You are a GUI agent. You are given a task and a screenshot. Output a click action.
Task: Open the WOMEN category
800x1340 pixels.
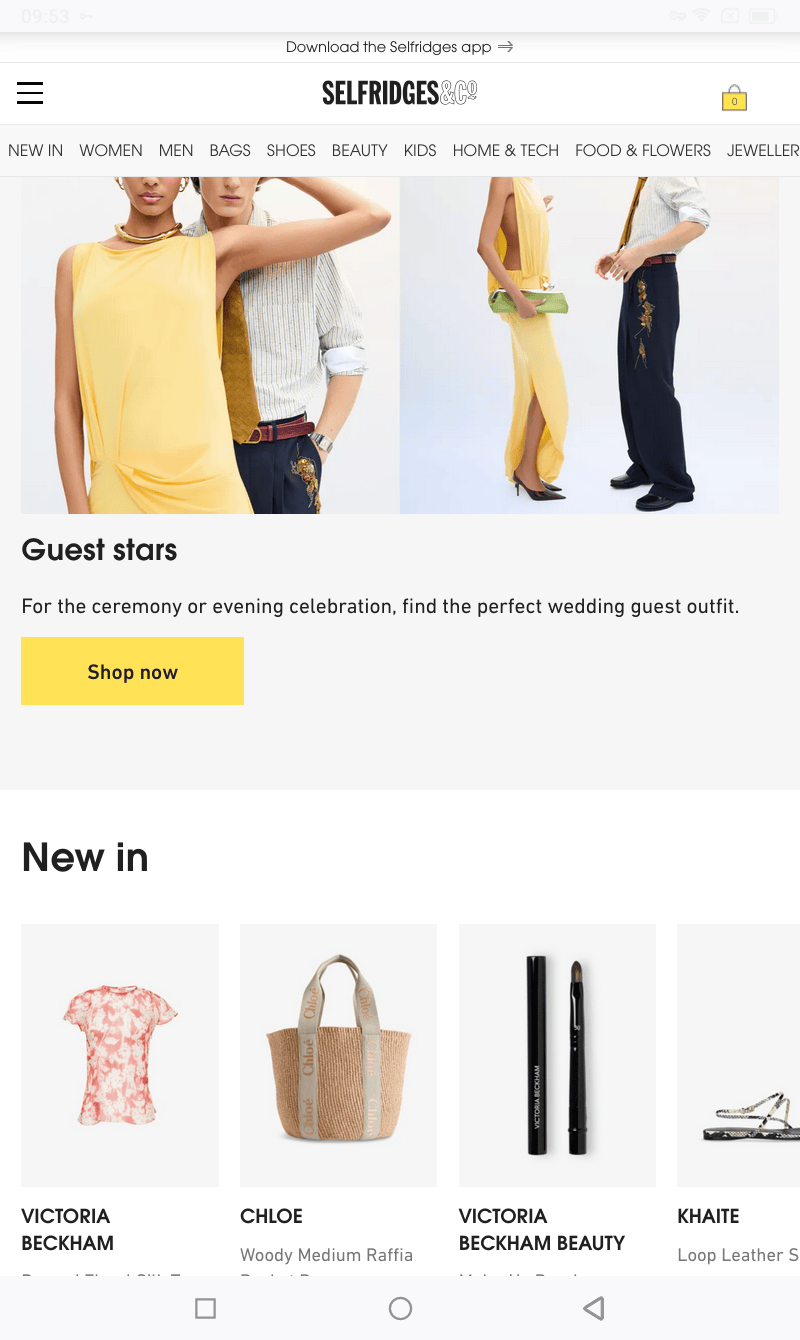[111, 150]
